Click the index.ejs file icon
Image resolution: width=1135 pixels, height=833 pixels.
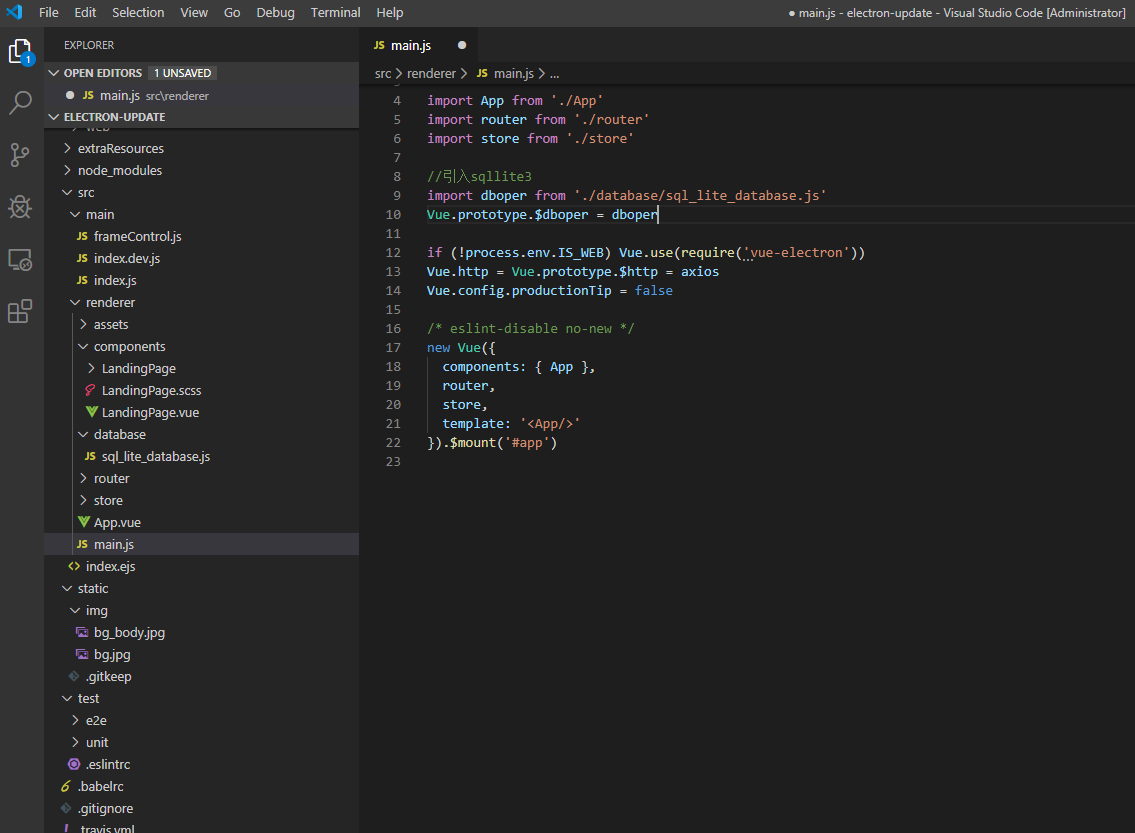point(75,566)
